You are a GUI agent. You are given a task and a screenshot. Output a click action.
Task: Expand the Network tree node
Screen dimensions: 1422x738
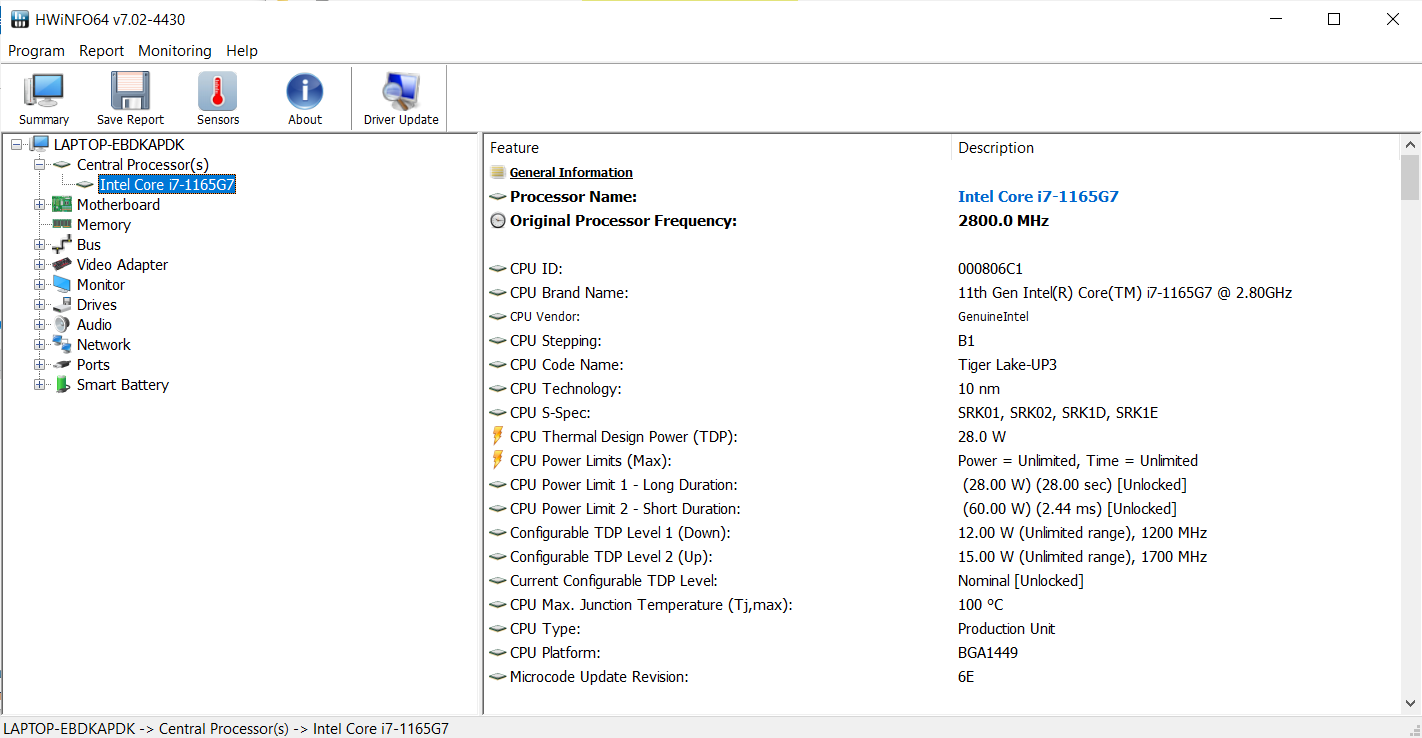[x=40, y=345]
